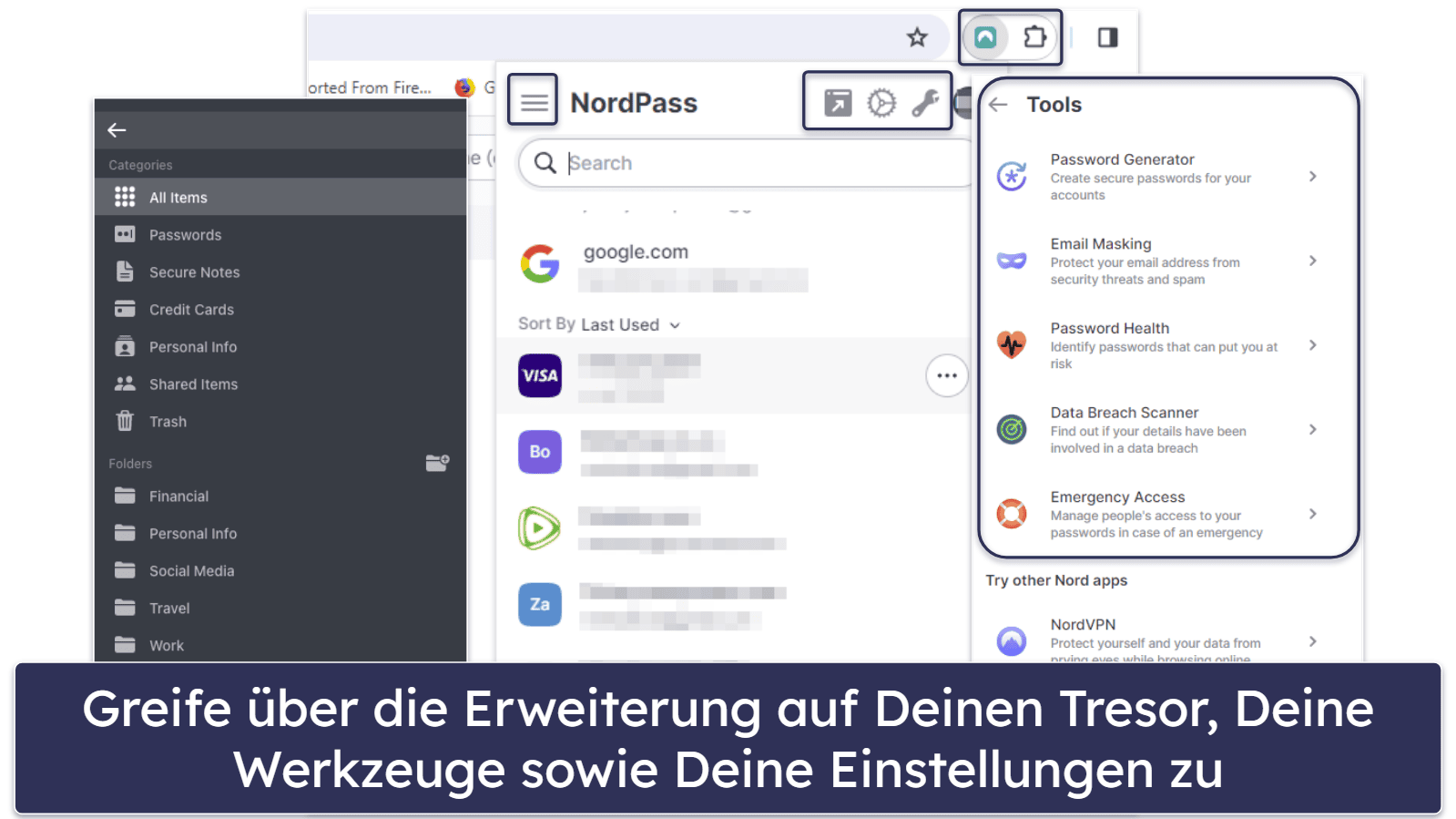The height and width of the screenshot is (819, 1456).
Task: Bookmark page with the star icon
Action: click(917, 37)
